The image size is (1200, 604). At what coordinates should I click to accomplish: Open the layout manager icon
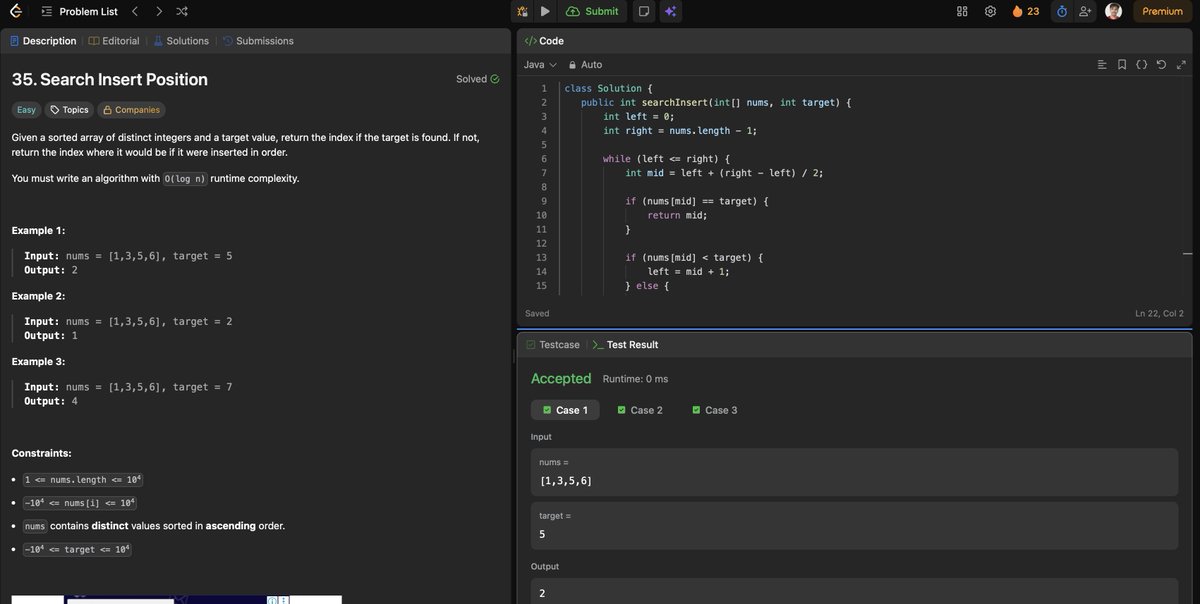click(x=963, y=11)
